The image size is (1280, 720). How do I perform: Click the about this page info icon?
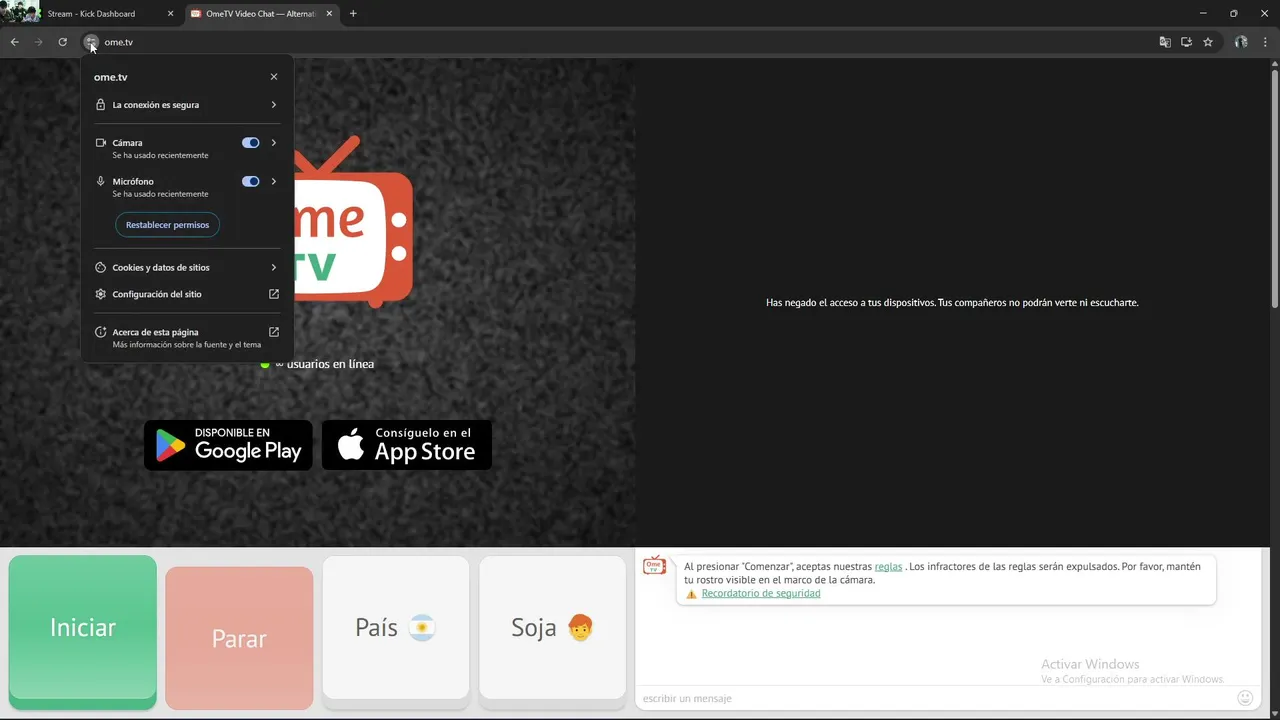[100, 332]
